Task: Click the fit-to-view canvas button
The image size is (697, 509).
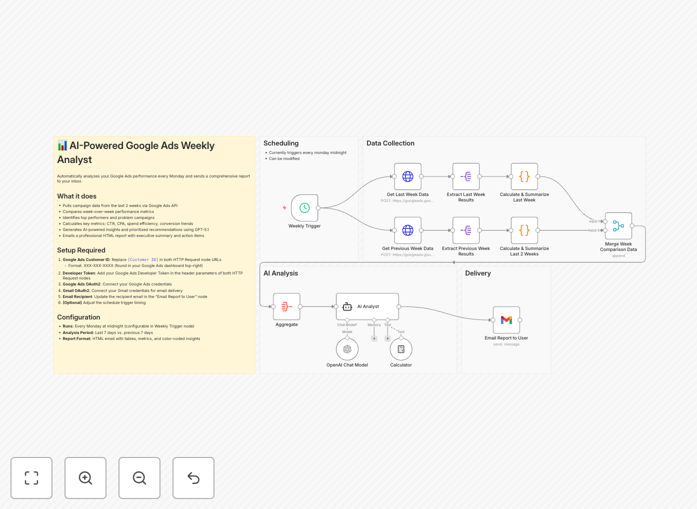Action: [x=32, y=478]
